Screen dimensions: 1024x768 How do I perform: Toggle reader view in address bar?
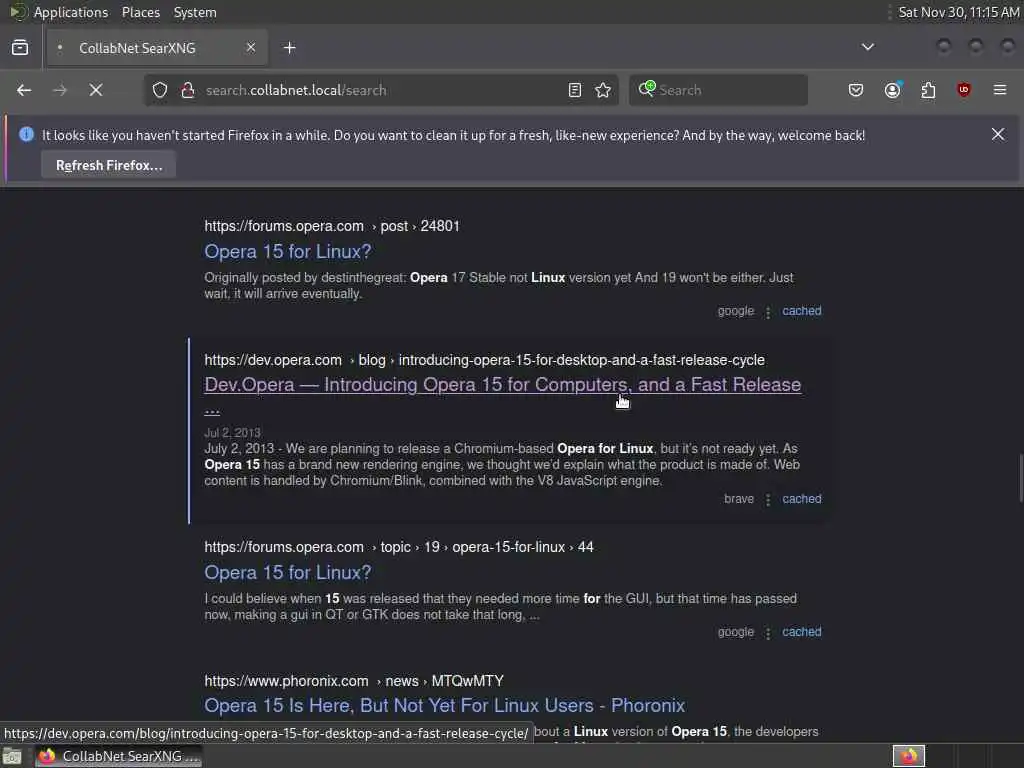coord(575,90)
